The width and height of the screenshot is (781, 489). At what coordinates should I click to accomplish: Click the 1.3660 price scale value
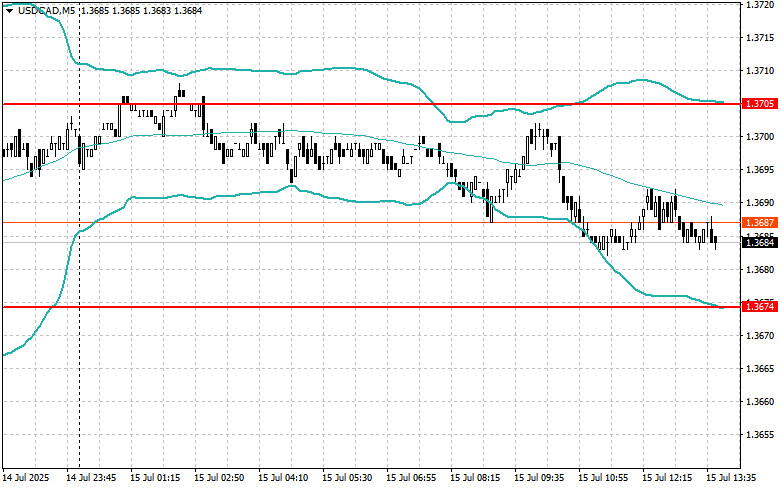[x=760, y=402]
